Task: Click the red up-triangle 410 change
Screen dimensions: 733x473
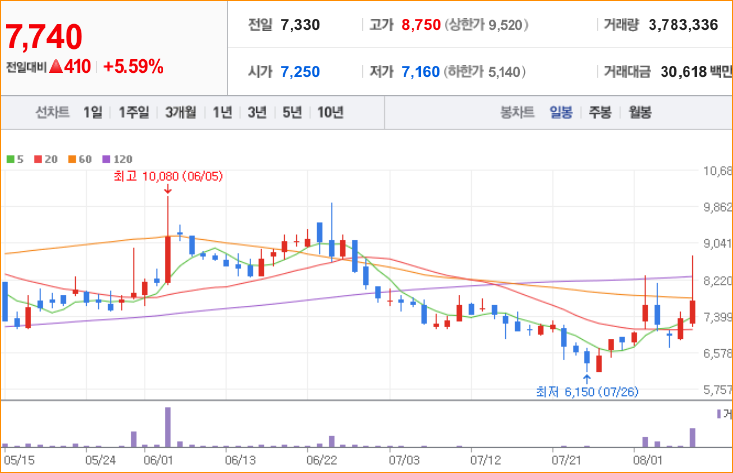Action: point(70,66)
